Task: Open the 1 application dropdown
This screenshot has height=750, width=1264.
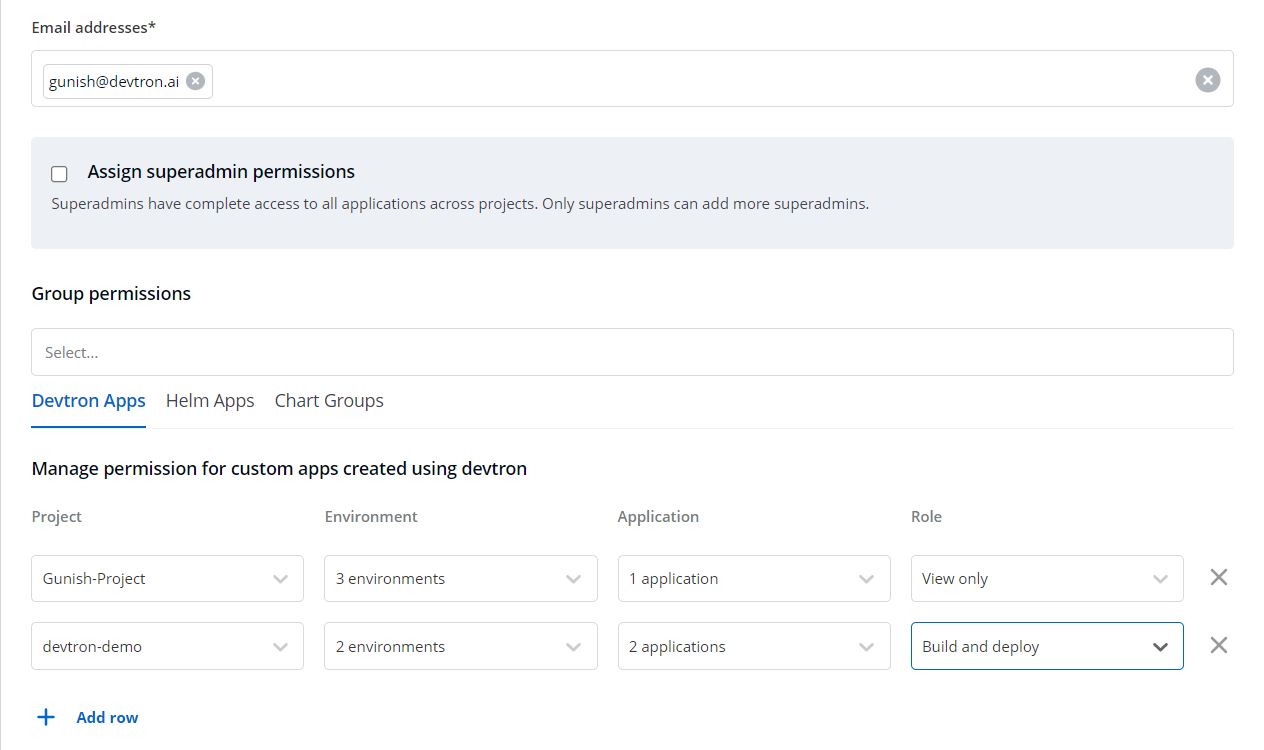Action: click(753, 579)
